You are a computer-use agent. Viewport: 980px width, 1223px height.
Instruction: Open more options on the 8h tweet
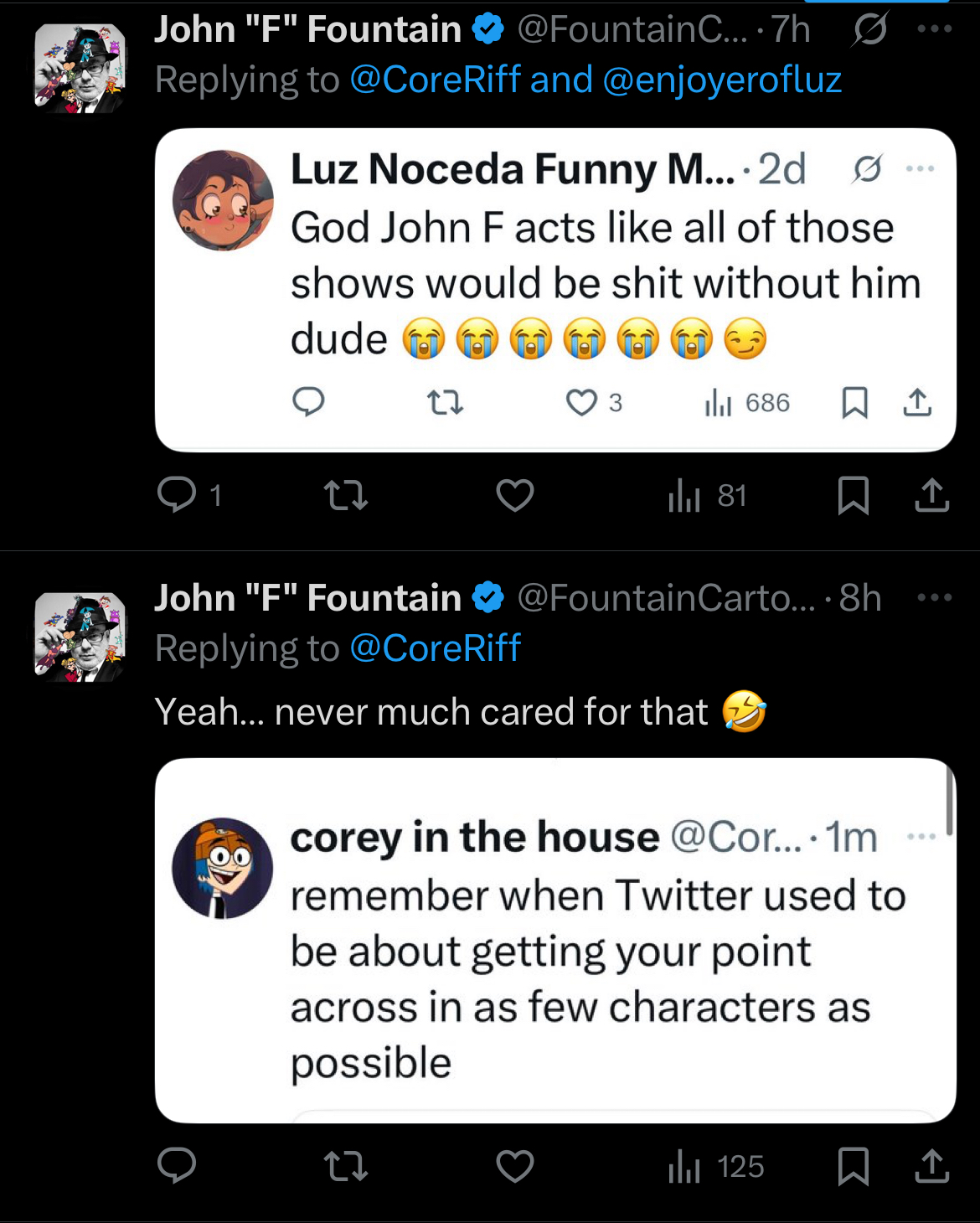(x=935, y=598)
